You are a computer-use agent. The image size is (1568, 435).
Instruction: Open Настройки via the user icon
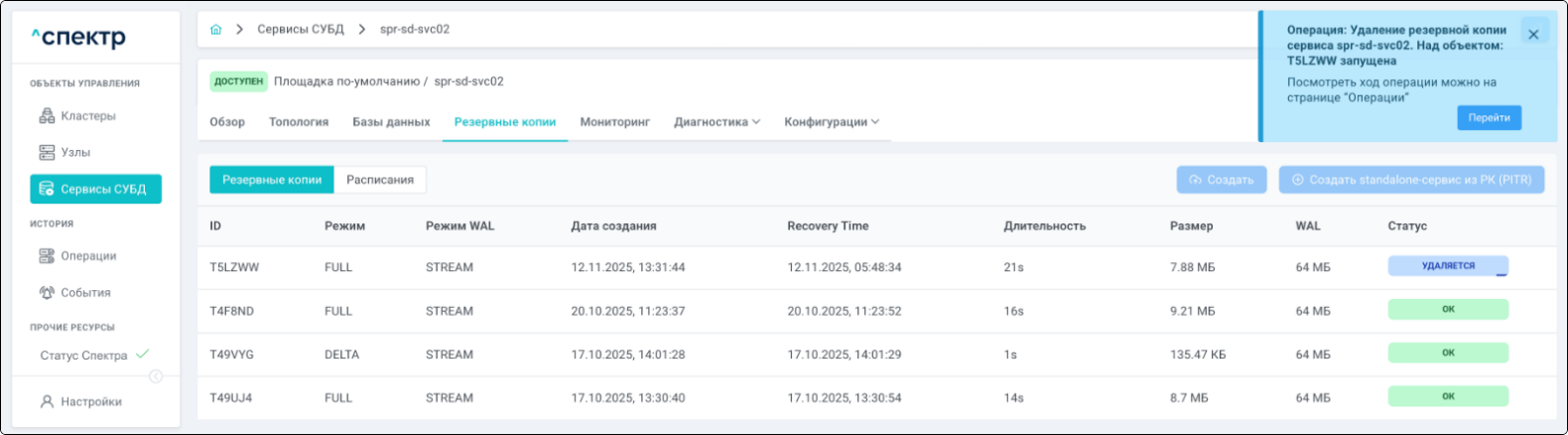(x=47, y=402)
